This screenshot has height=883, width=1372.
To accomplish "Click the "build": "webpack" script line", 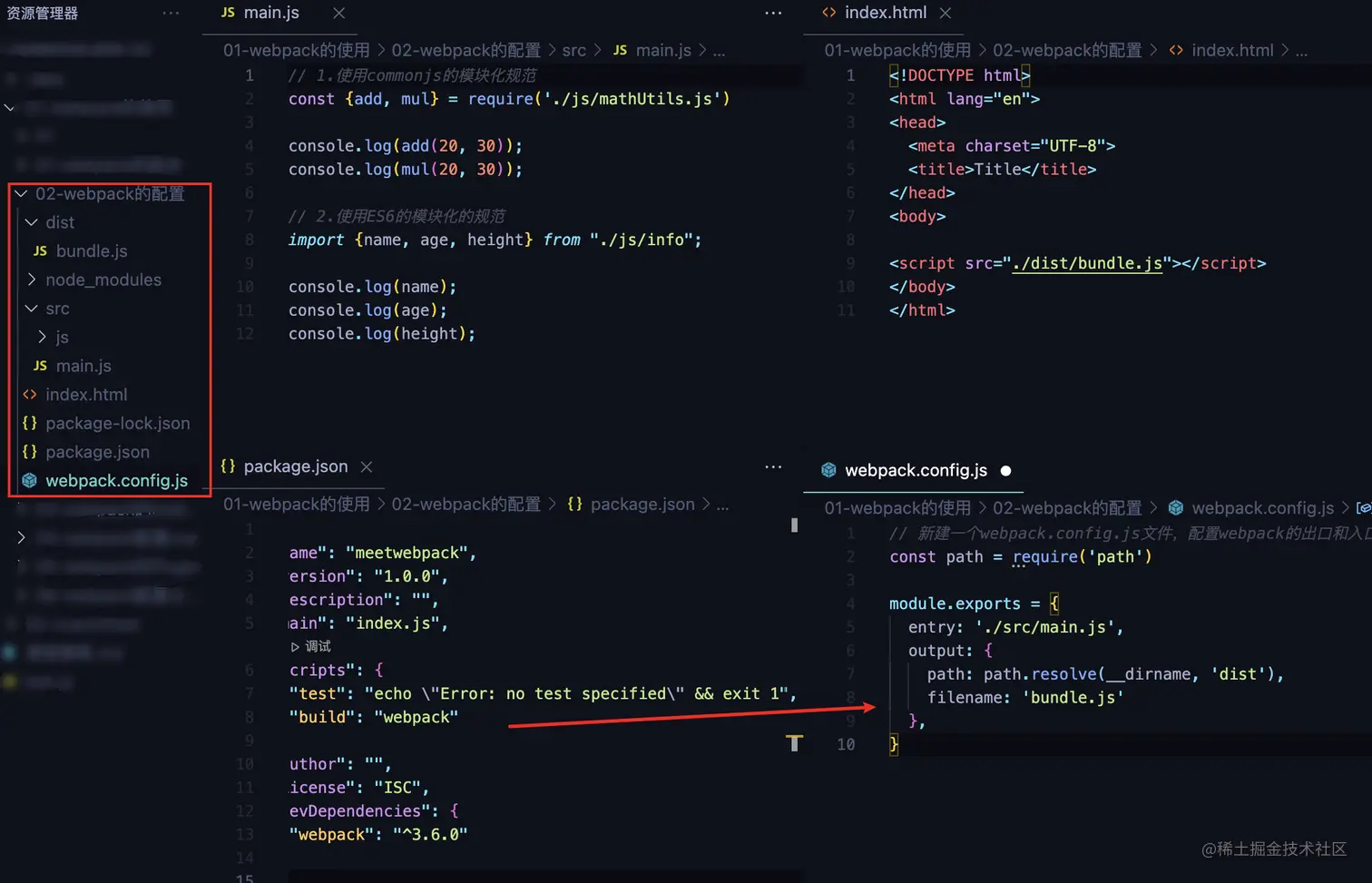I will click(x=374, y=717).
